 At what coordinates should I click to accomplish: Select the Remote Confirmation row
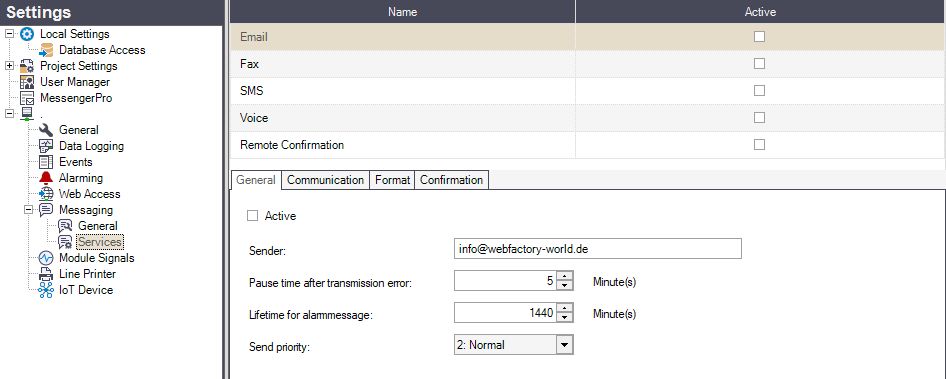coord(587,145)
